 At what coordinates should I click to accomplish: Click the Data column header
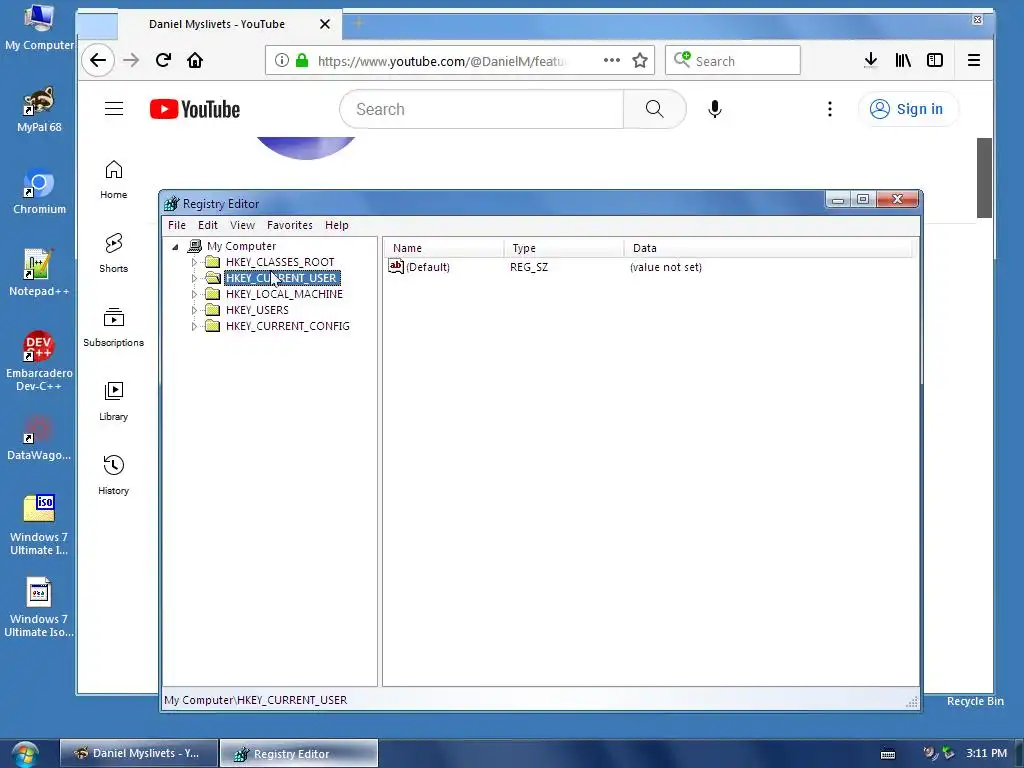pyautogui.click(x=768, y=248)
